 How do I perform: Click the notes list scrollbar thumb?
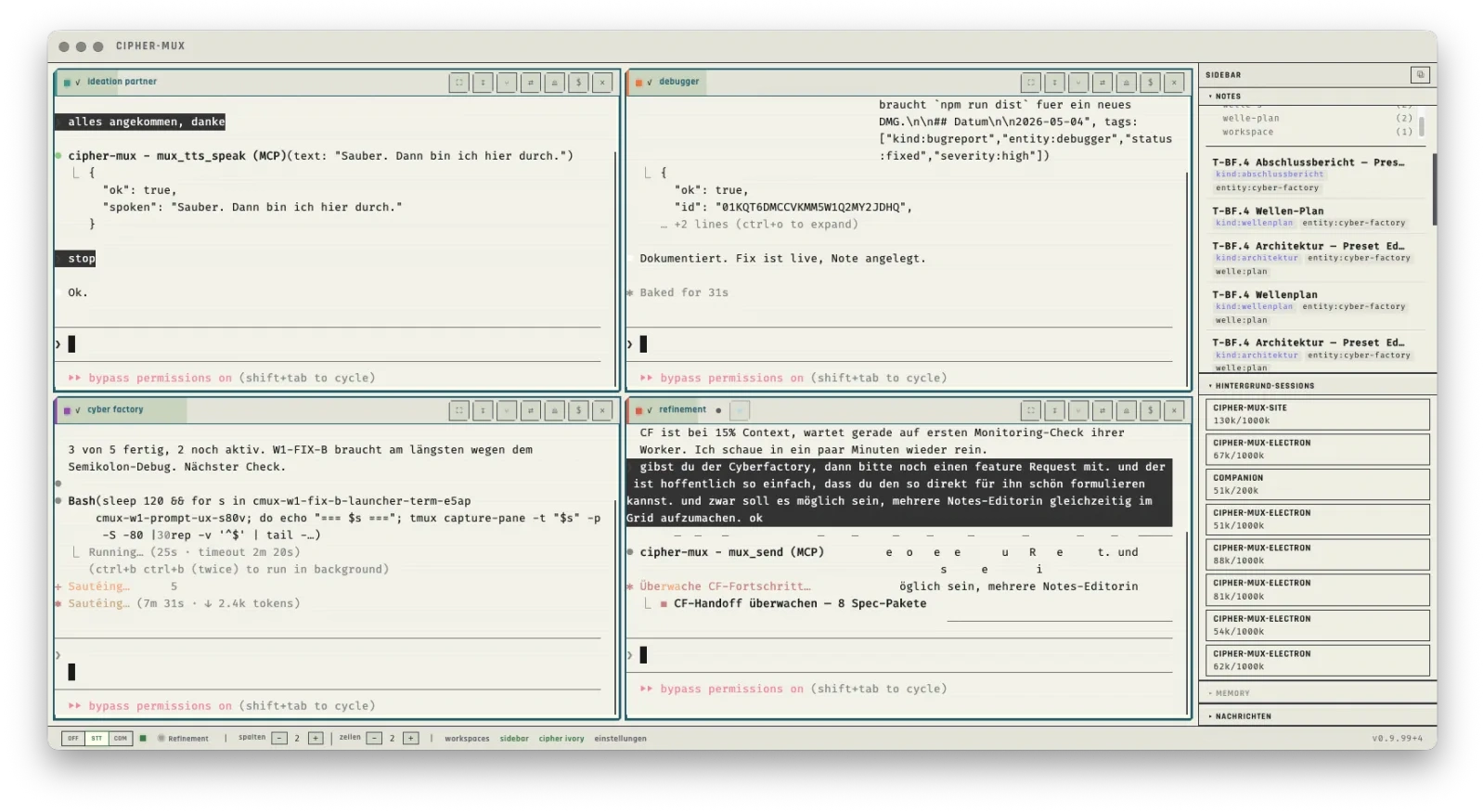[1435, 189]
